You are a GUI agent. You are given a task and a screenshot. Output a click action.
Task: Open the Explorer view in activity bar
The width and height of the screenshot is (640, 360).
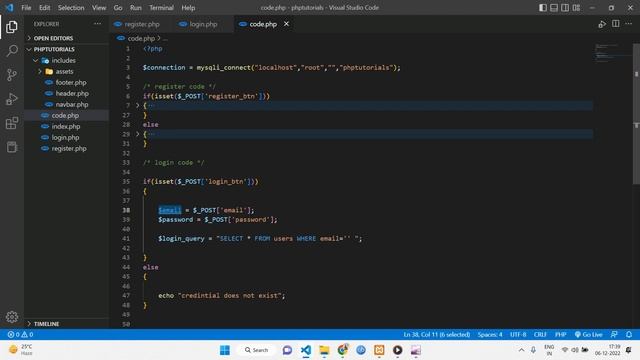(12, 27)
